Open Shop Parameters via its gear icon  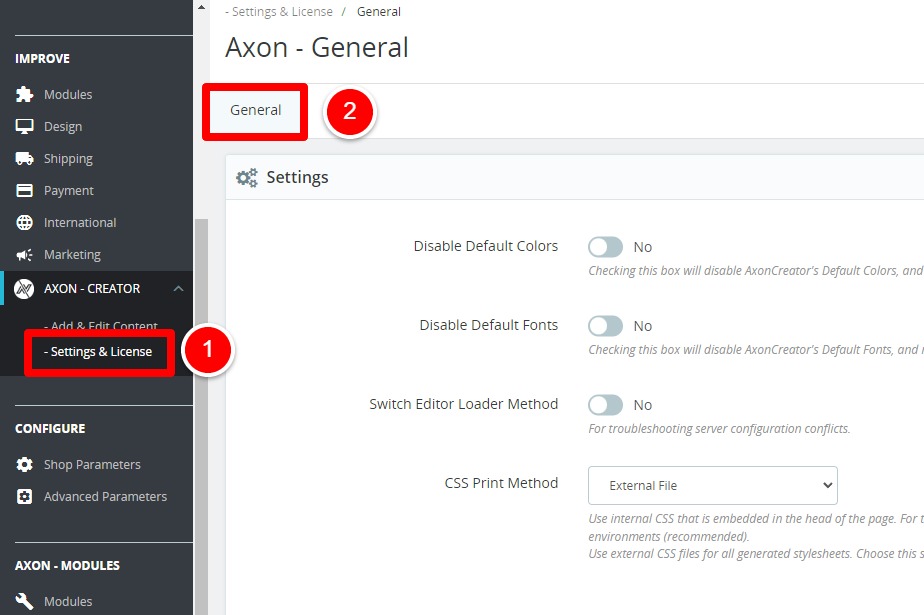pyautogui.click(x=25, y=464)
